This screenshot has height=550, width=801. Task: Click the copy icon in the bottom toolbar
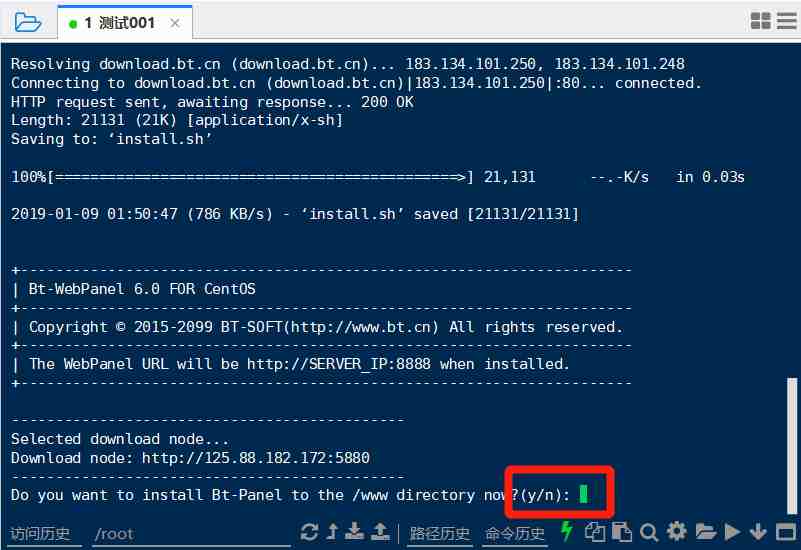pos(595,532)
